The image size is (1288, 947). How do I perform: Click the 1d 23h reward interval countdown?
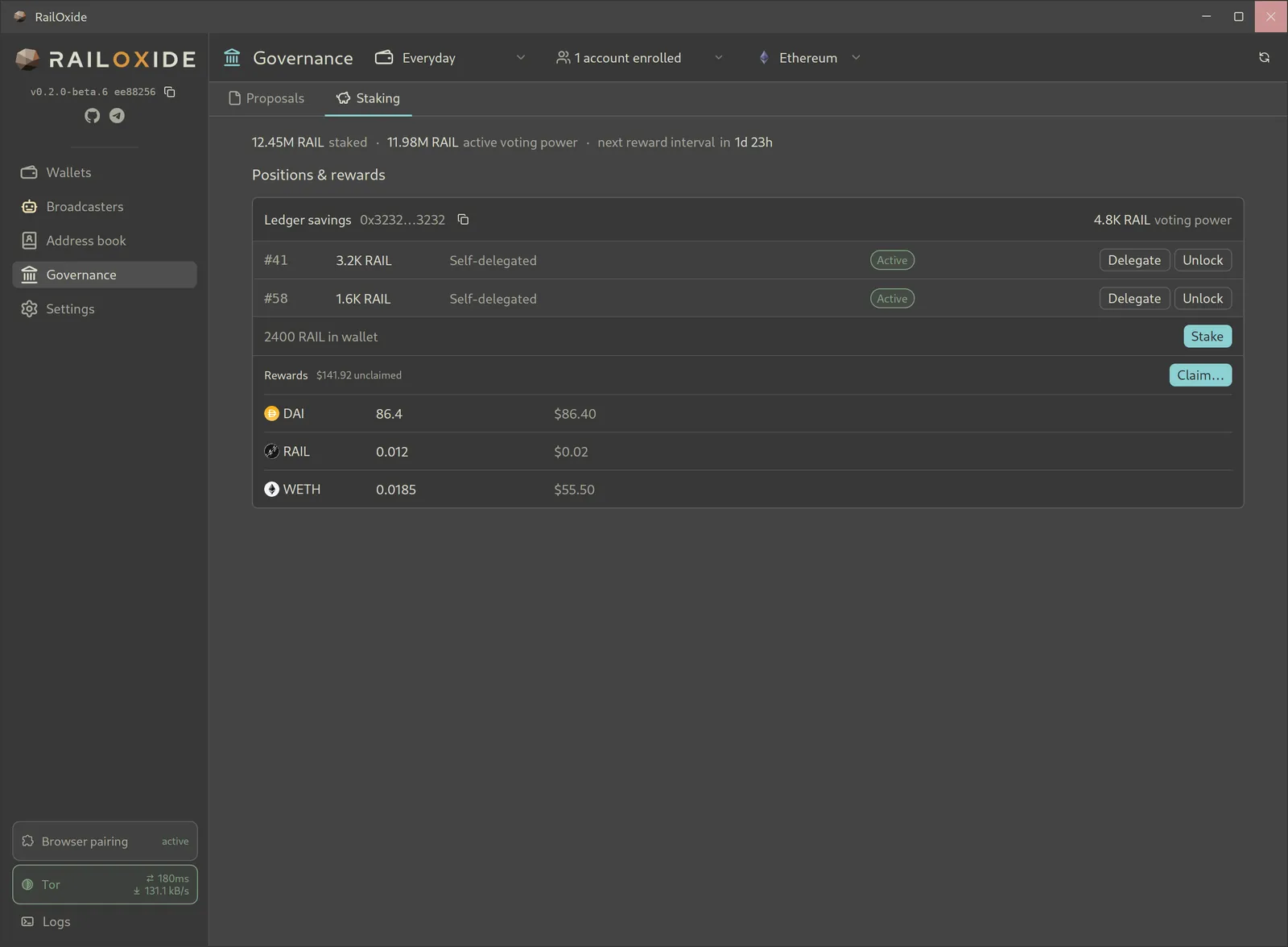coord(753,143)
